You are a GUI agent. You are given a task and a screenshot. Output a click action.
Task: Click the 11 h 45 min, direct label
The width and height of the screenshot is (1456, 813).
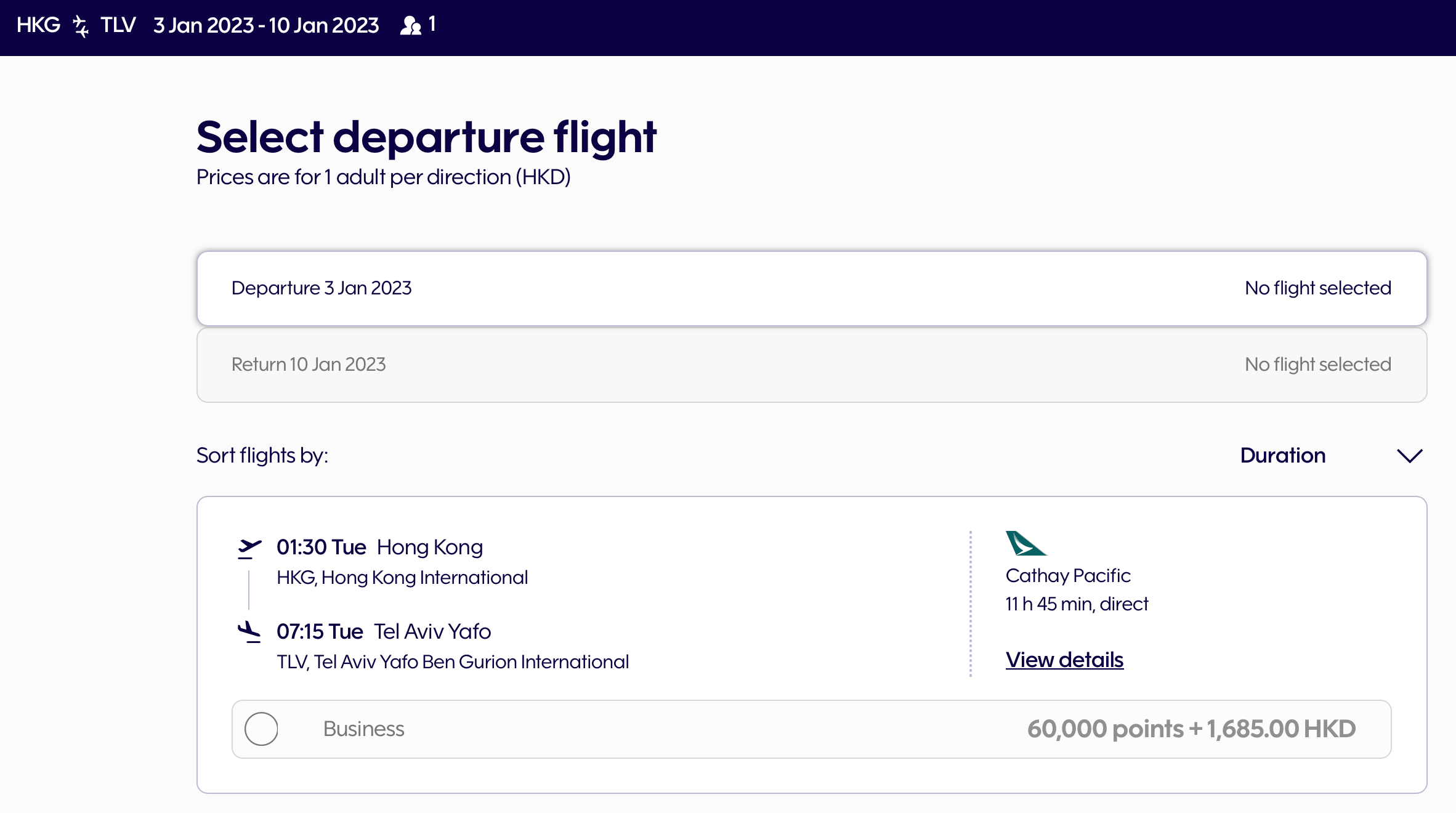tap(1077, 604)
